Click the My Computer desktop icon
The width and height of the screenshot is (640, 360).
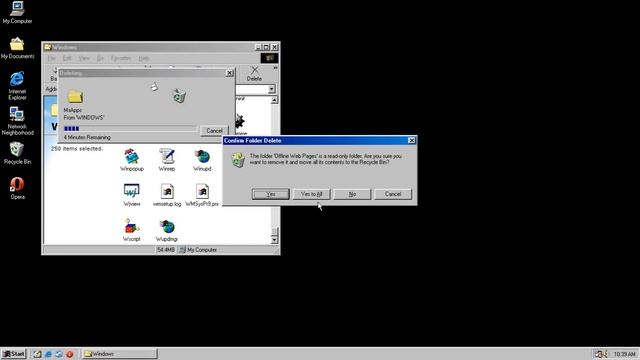[x=17, y=9]
